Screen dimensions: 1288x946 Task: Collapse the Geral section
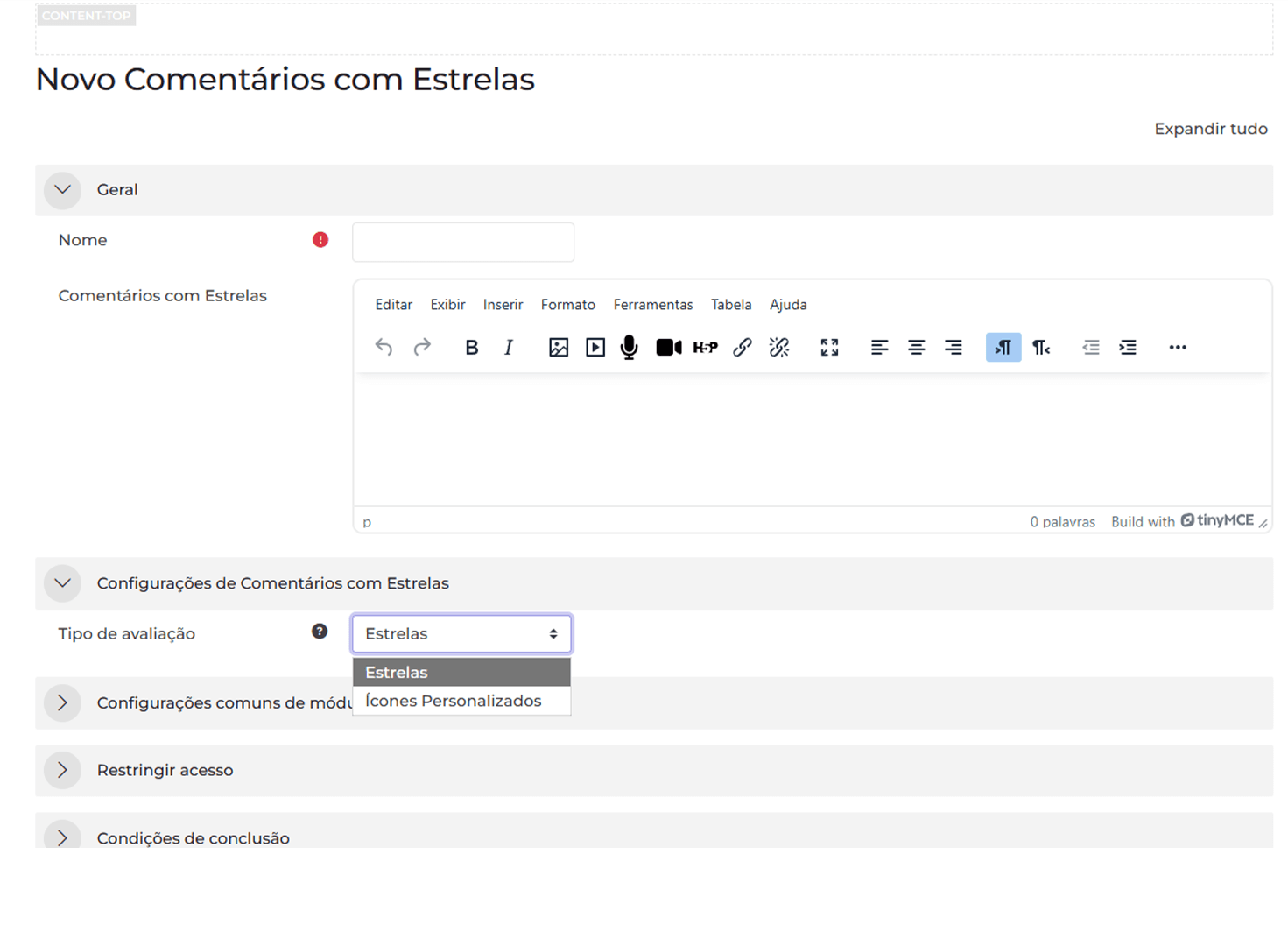(63, 190)
